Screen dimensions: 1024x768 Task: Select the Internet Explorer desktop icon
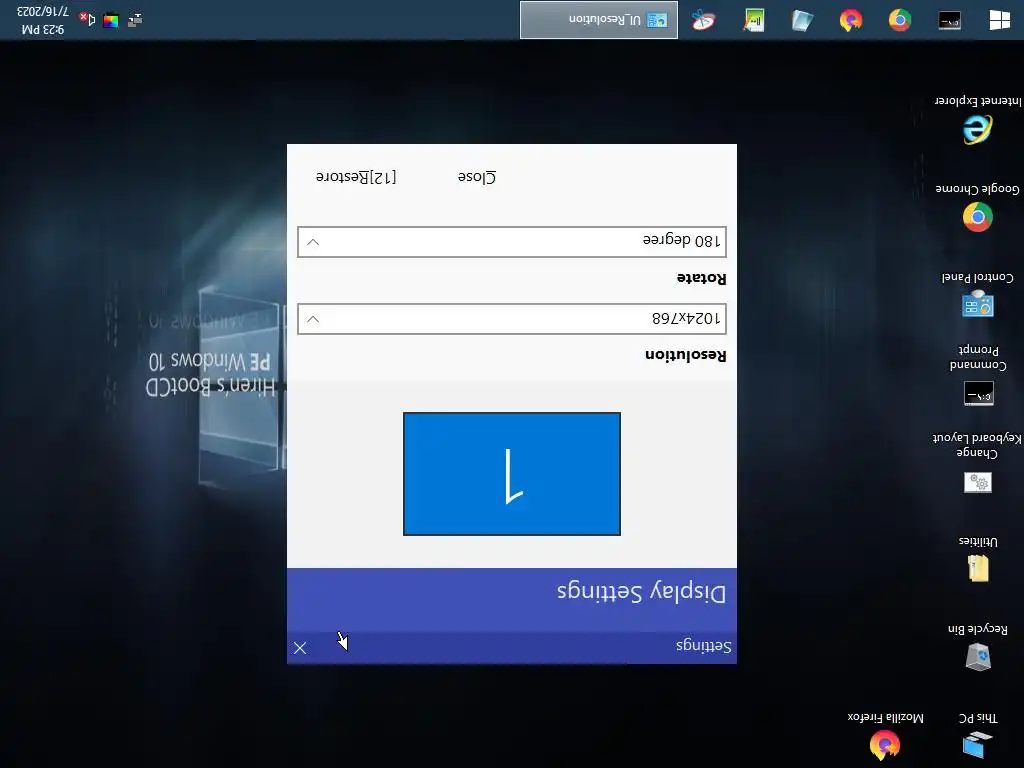pyautogui.click(x=978, y=121)
